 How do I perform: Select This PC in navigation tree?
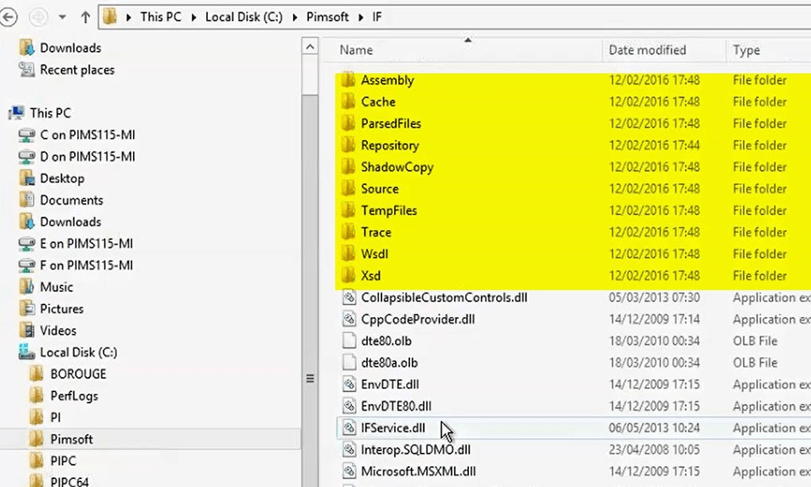[x=50, y=113]
